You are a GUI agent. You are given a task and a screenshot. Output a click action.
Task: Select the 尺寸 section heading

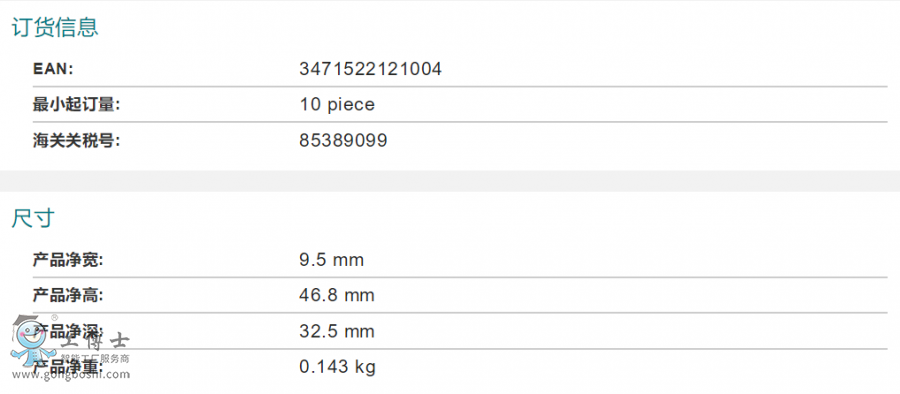click(33, 219)
